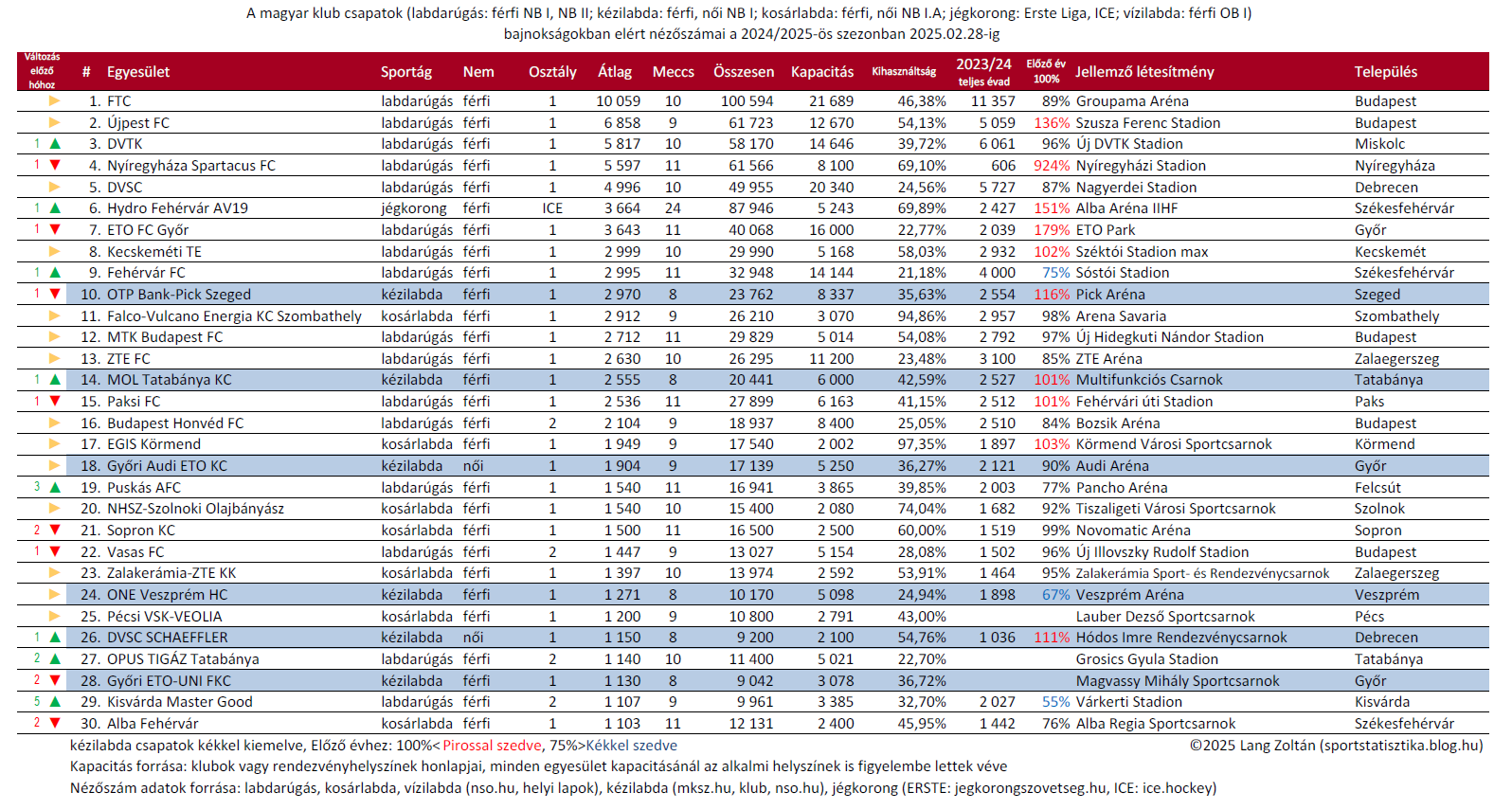Select green up arrow for Kisvárda Master Good
Image resolution: width=1512 pixels, height=810 pixels.
tap(55, 702)
